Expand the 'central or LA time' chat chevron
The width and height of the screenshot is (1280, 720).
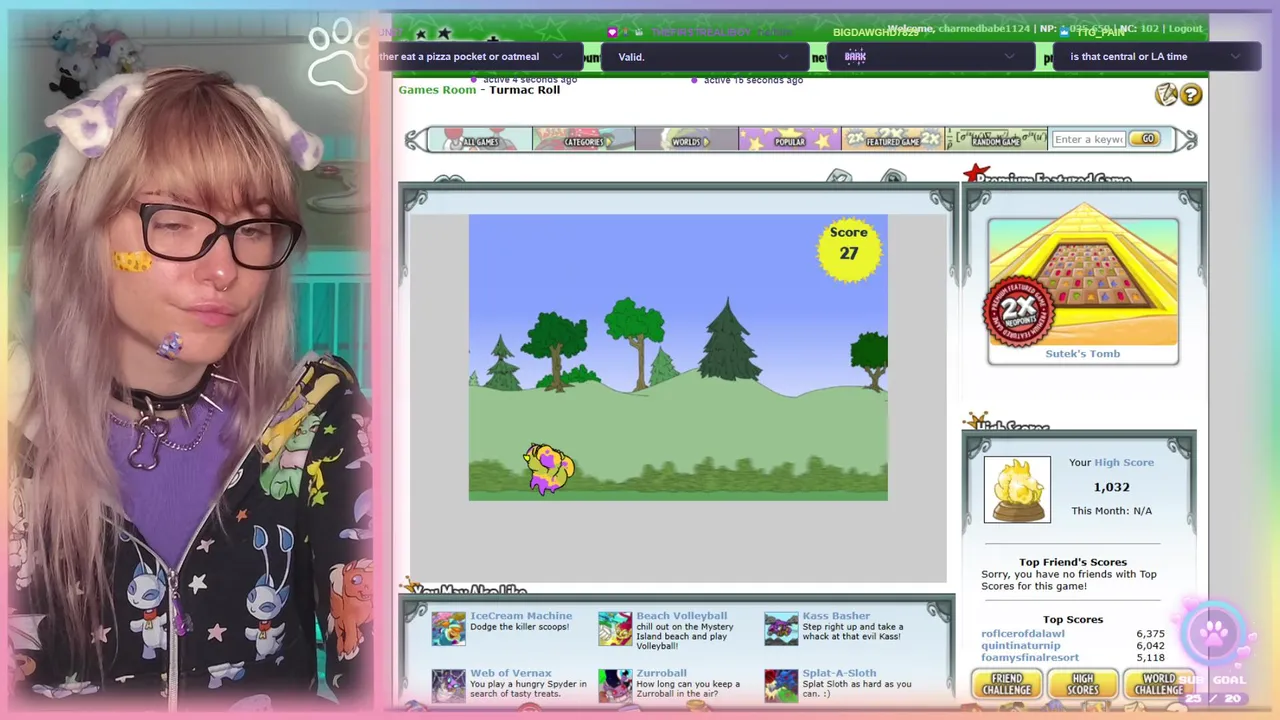1235,57
